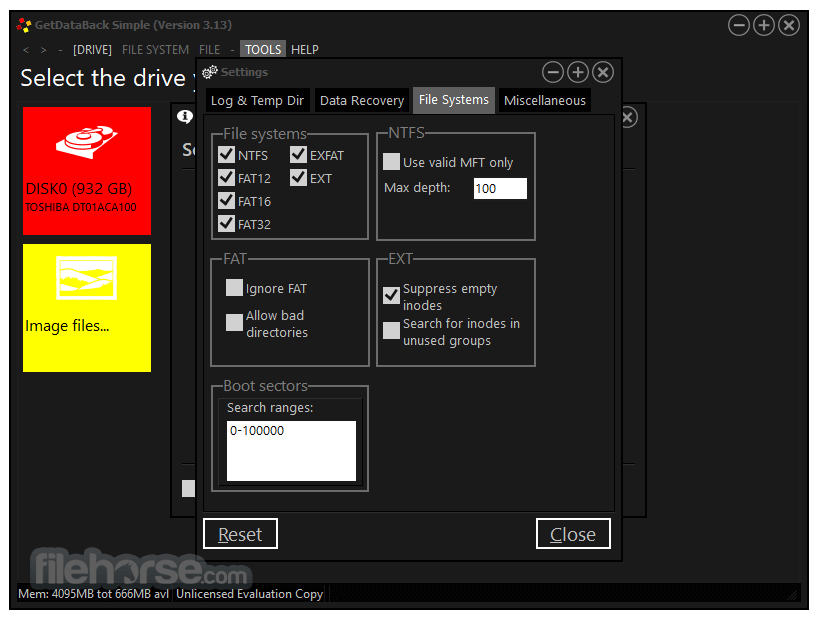
Task: Maximize the Settings dialog
Action: [x=578, y=72]
